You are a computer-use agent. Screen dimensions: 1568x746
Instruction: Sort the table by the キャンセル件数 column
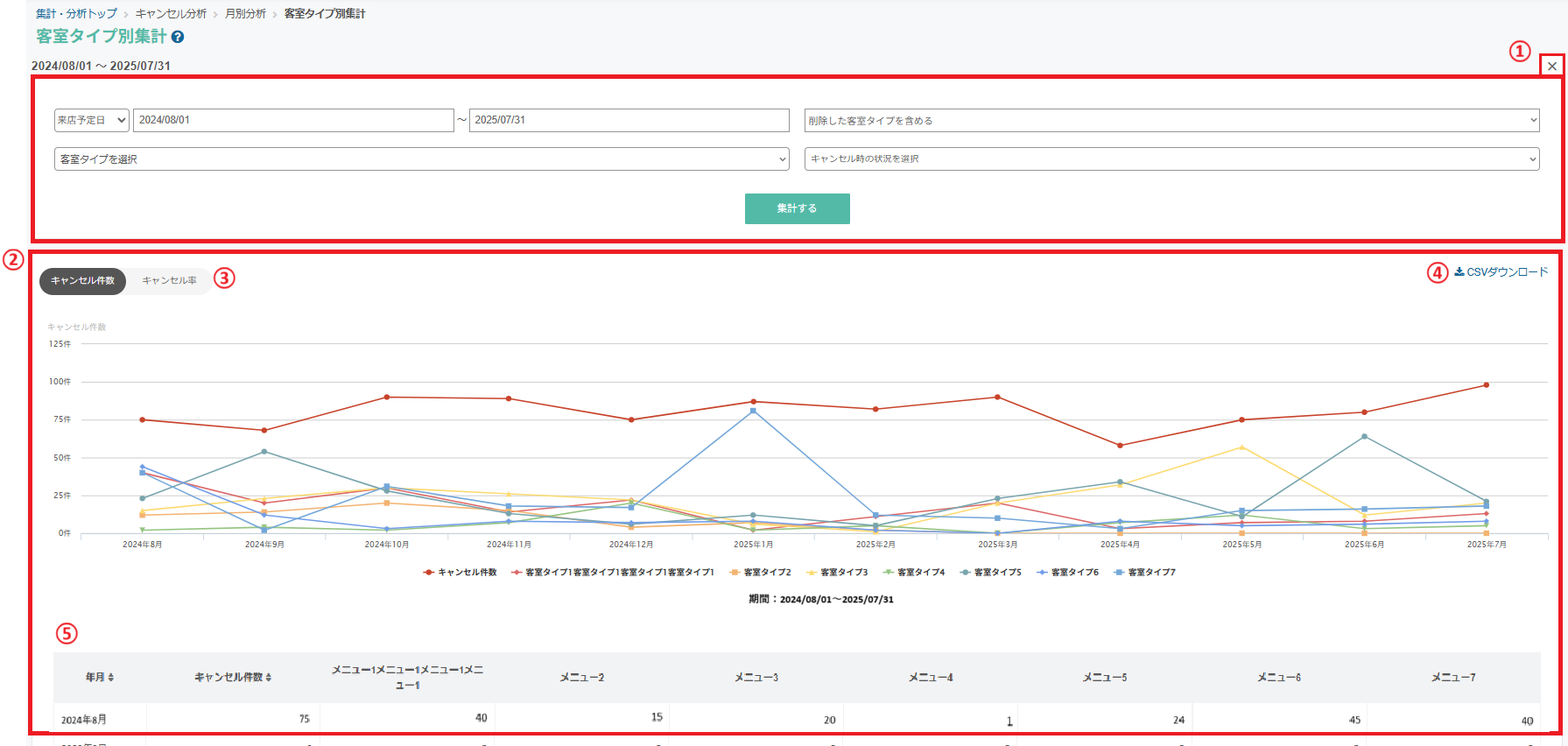coord(233,677)
